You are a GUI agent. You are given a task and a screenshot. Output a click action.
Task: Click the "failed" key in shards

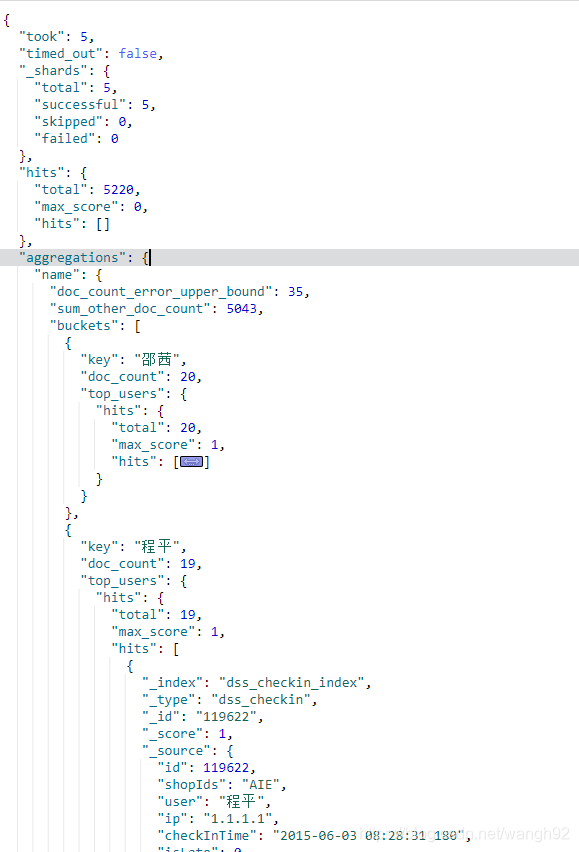point(65,139)
